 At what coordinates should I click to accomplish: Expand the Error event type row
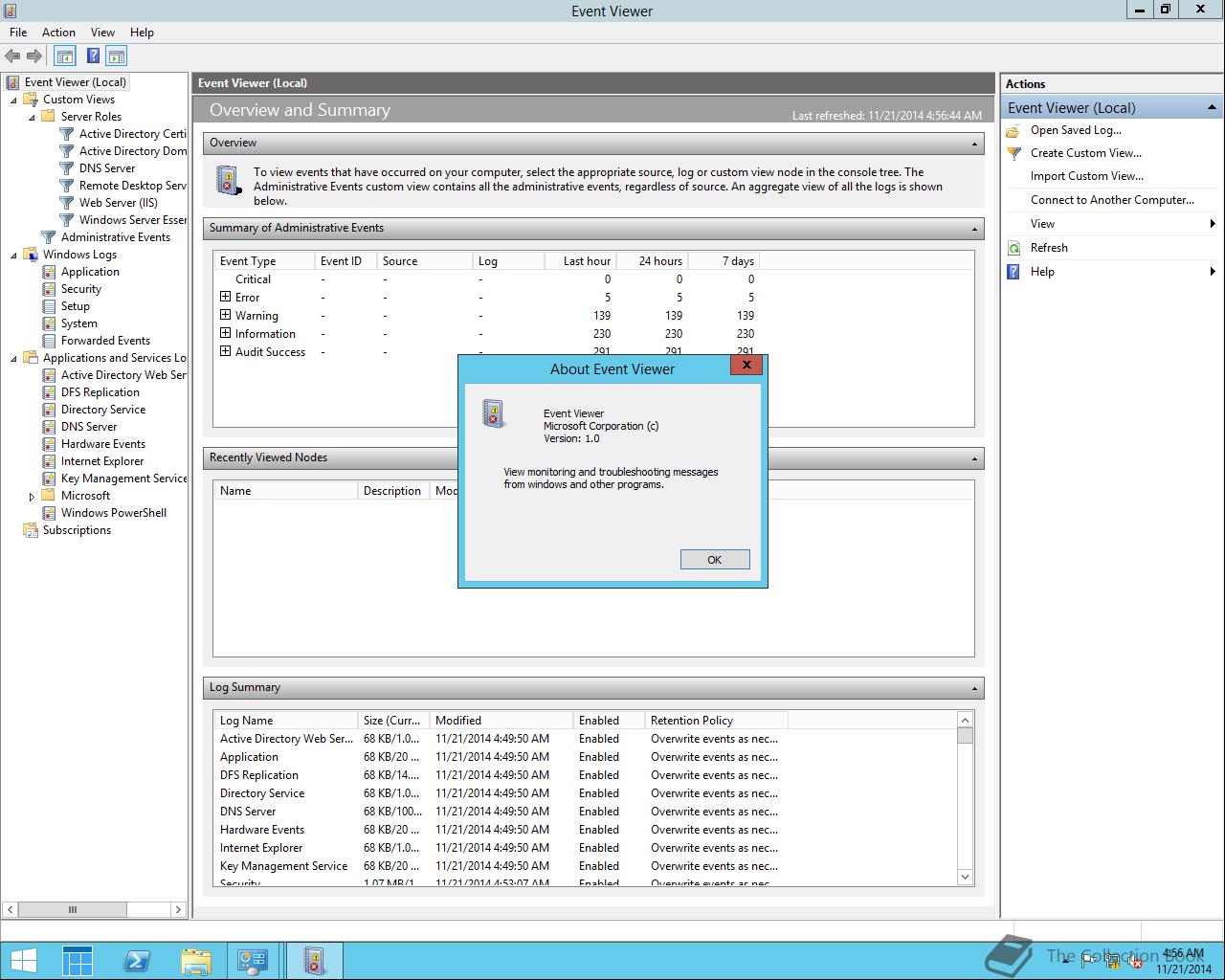226,297
